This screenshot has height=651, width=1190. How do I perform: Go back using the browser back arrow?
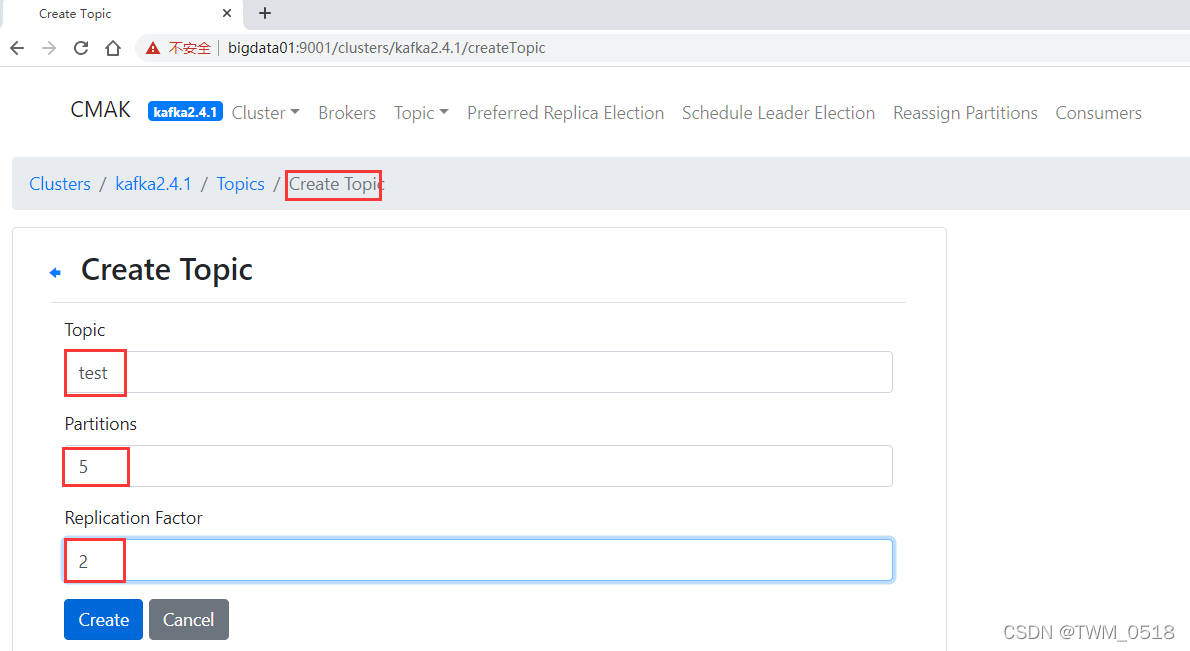point(17,48)
